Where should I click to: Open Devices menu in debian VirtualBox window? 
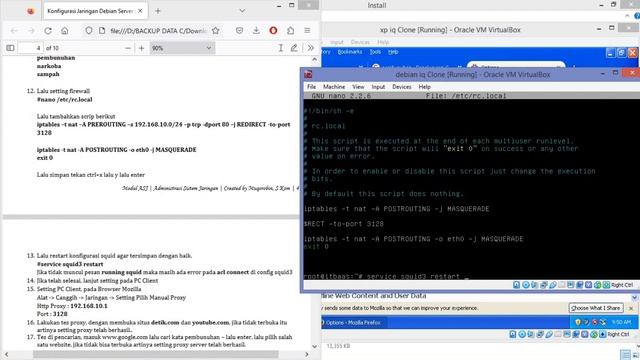pyautogui.click(x=402, y=87)
